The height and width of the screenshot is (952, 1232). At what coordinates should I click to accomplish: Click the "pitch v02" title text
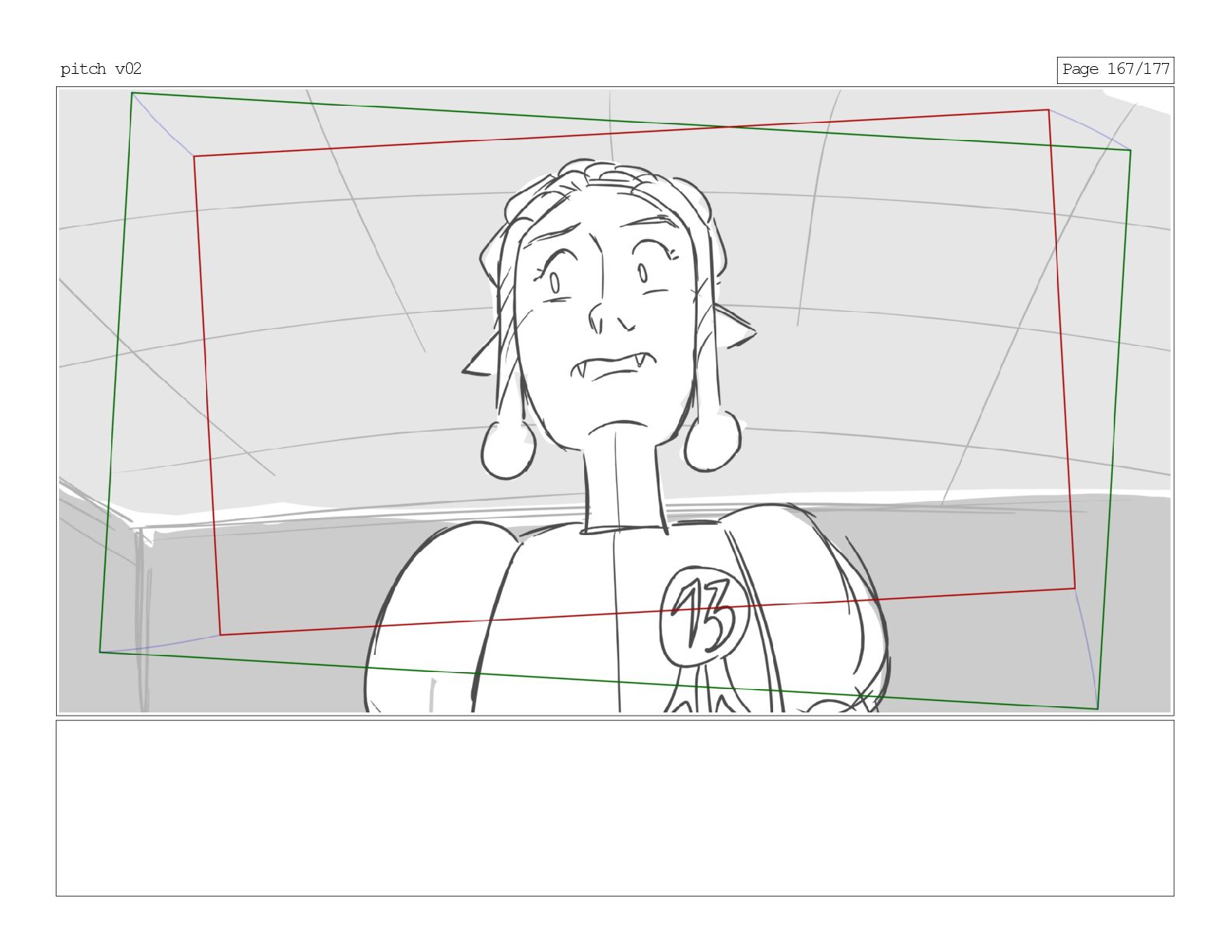(101, 69)
